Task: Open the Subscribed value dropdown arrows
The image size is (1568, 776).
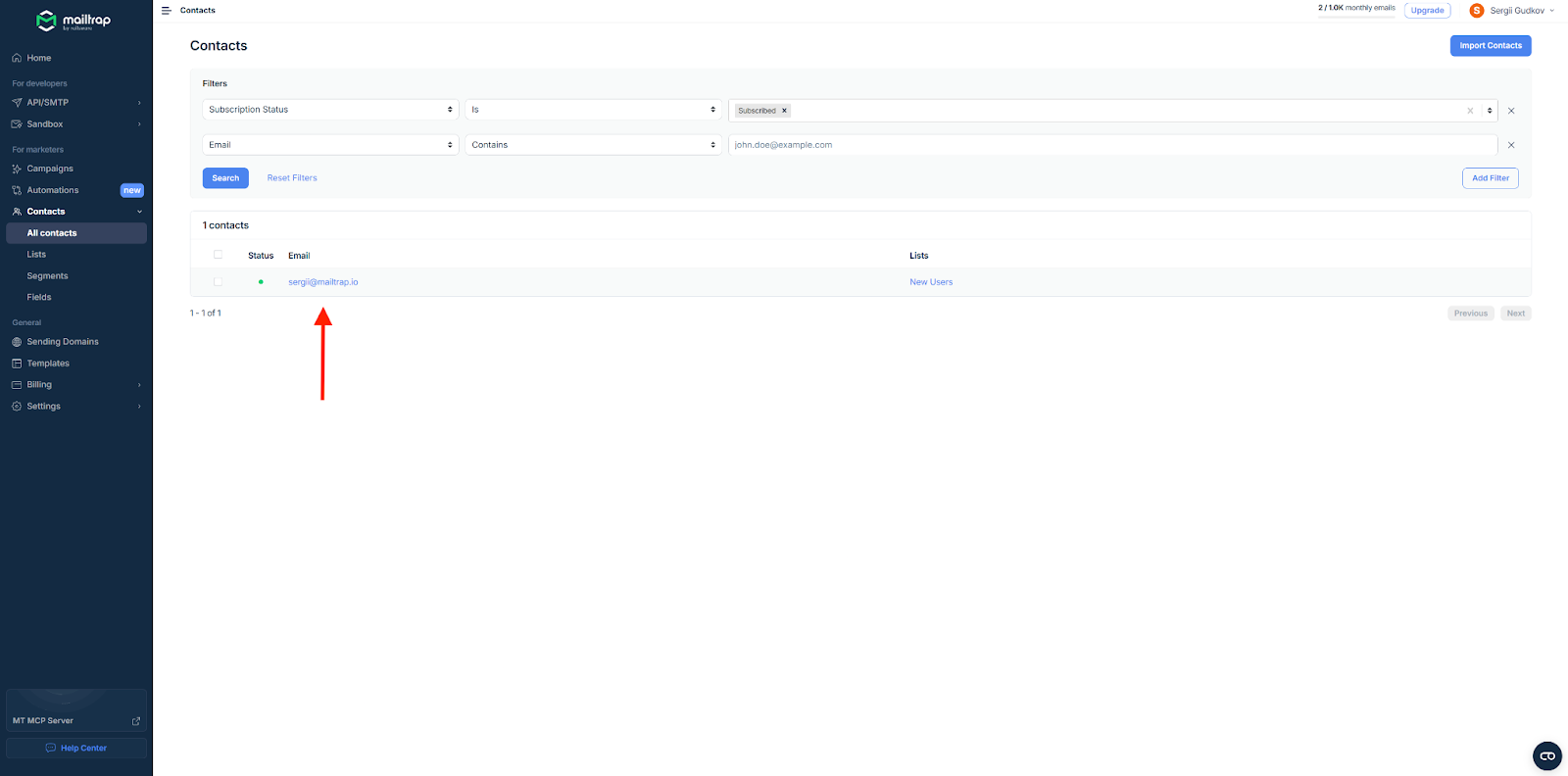Action: point(1490,111)
